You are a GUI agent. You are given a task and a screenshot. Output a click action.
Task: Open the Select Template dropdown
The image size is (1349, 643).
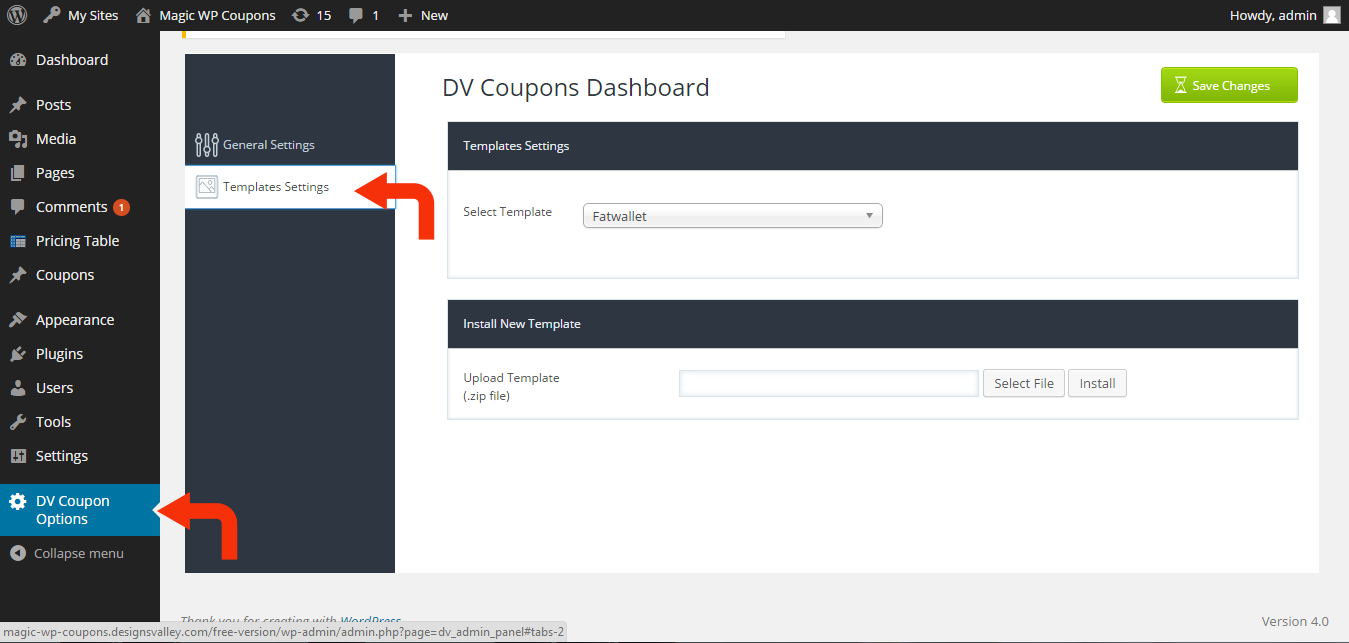coord(732,216)
